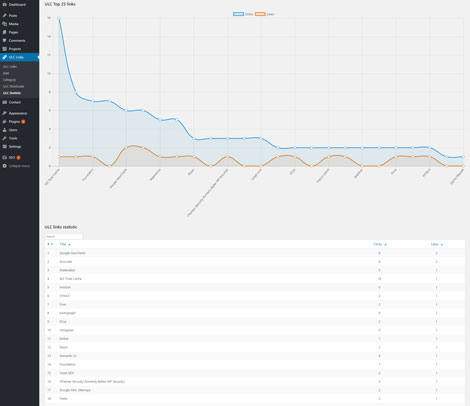Open the ULC Statistic submenu item

12,93
